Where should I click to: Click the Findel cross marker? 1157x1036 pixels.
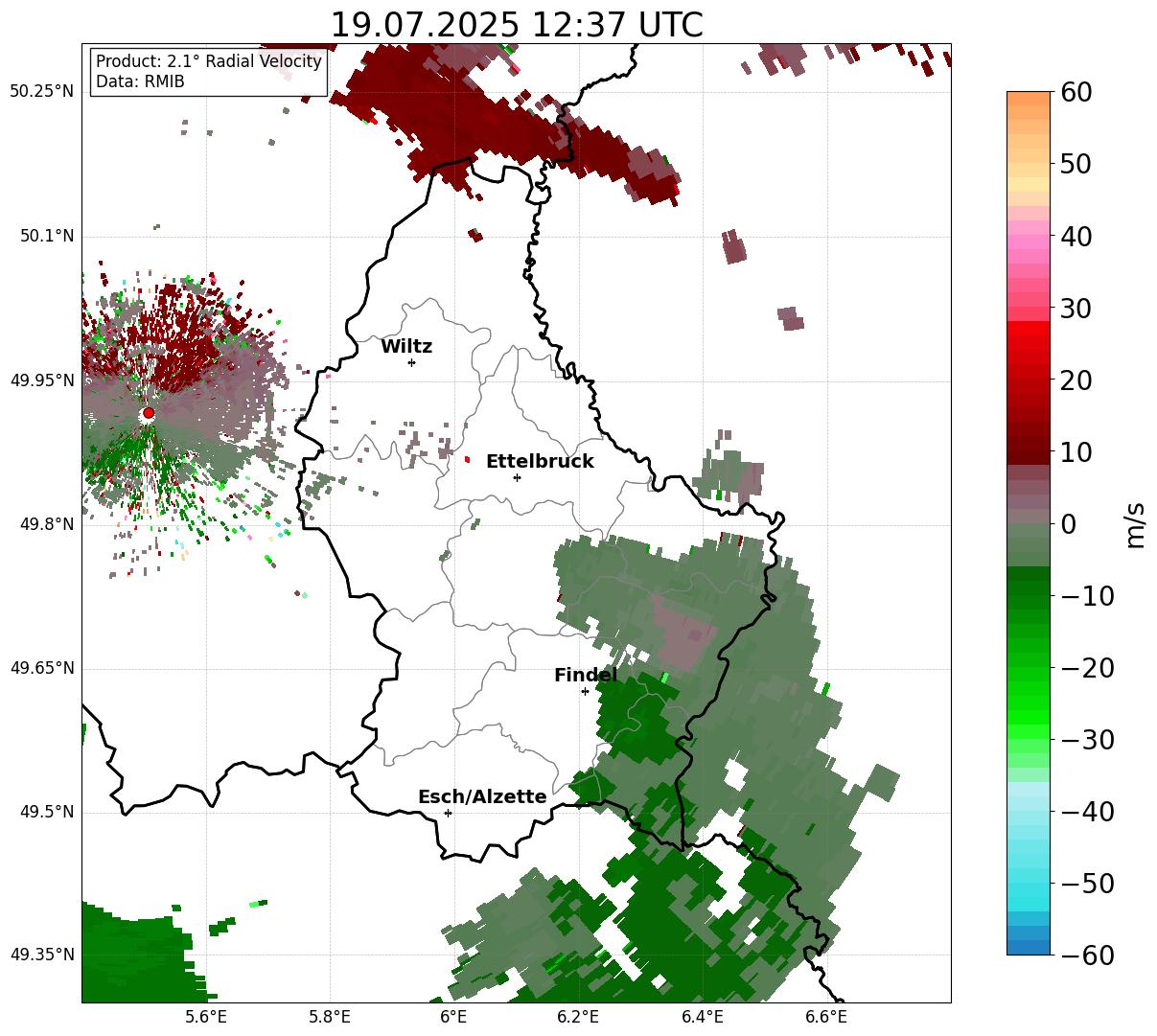585,691
